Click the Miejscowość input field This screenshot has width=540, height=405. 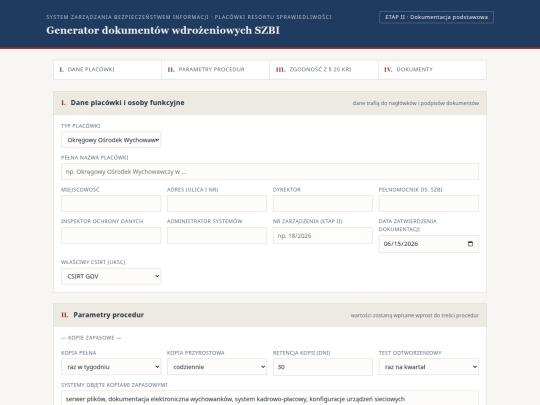click(111, 204)
